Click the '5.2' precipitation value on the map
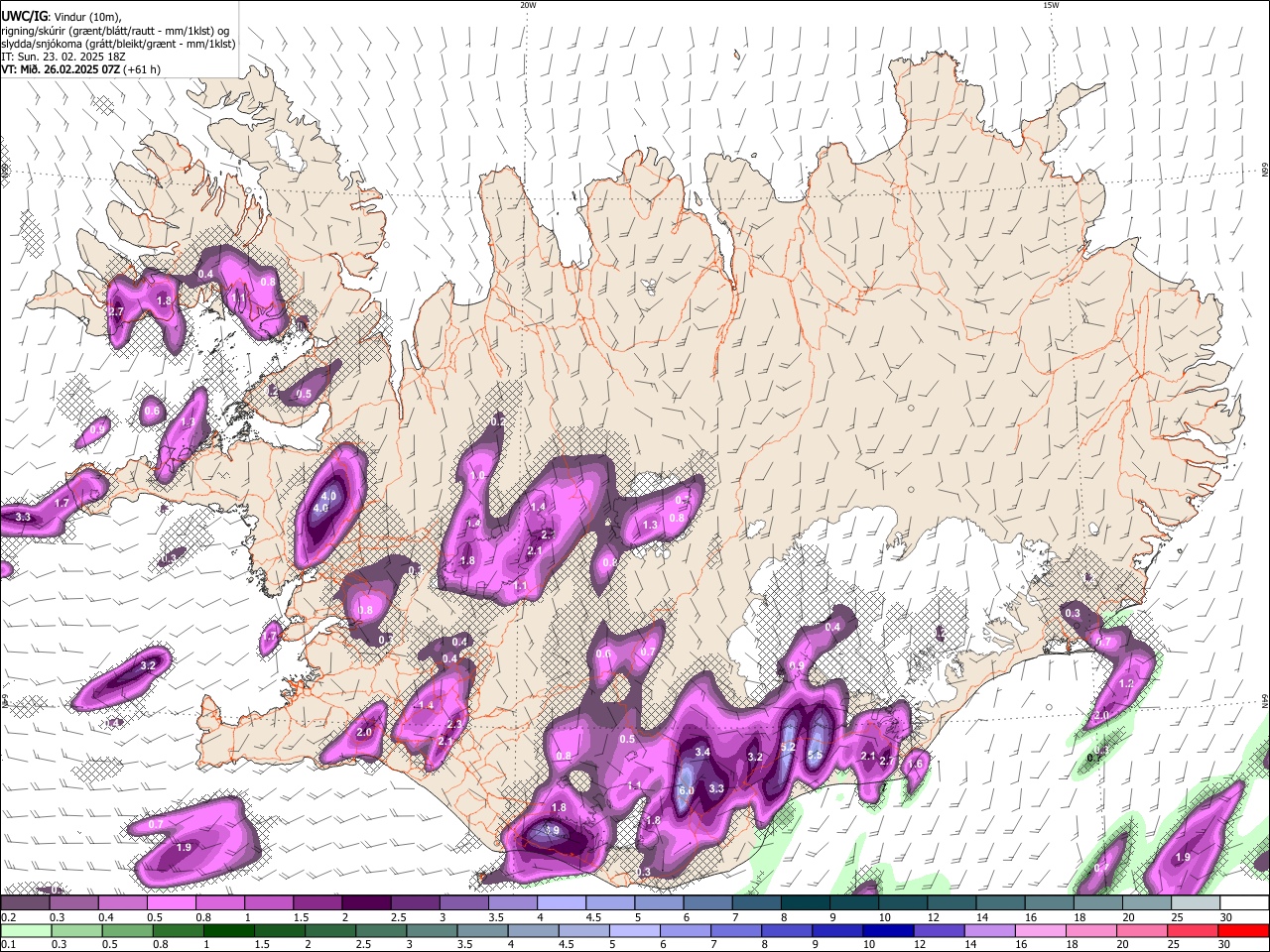 [789, 747]
